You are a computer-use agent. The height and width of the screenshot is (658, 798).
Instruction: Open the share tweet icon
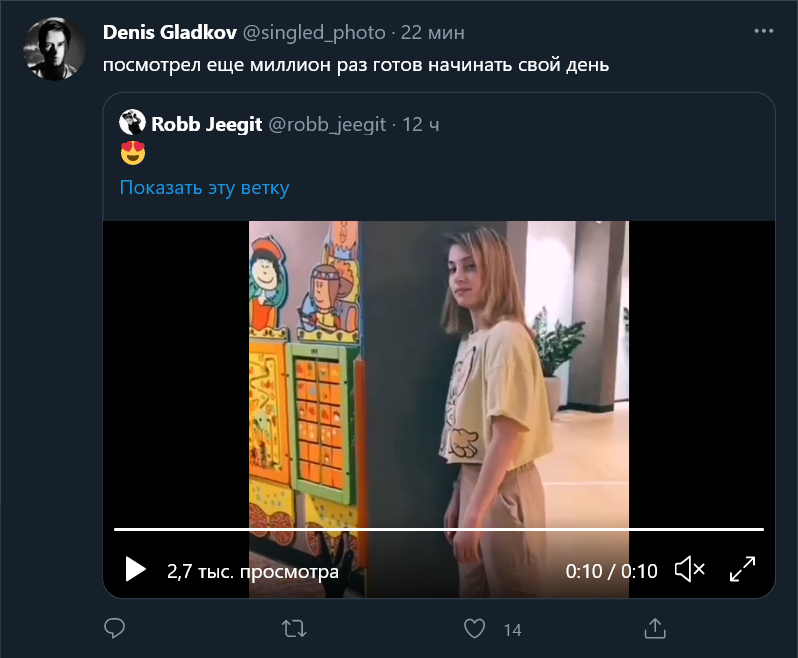tap(655, 628)
